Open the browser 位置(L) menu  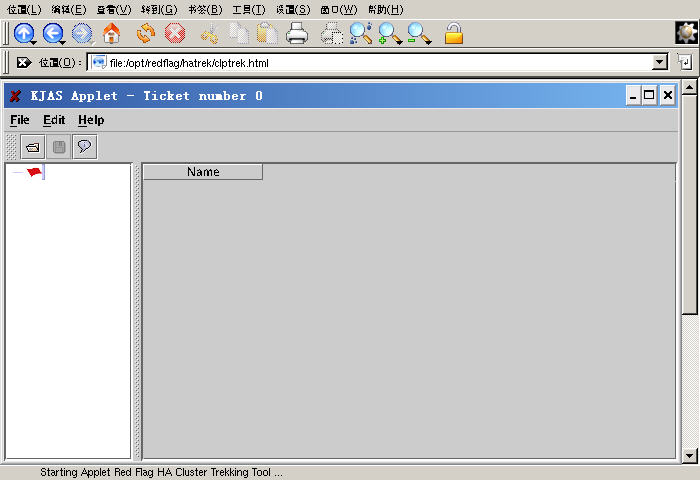coord(24,9)
